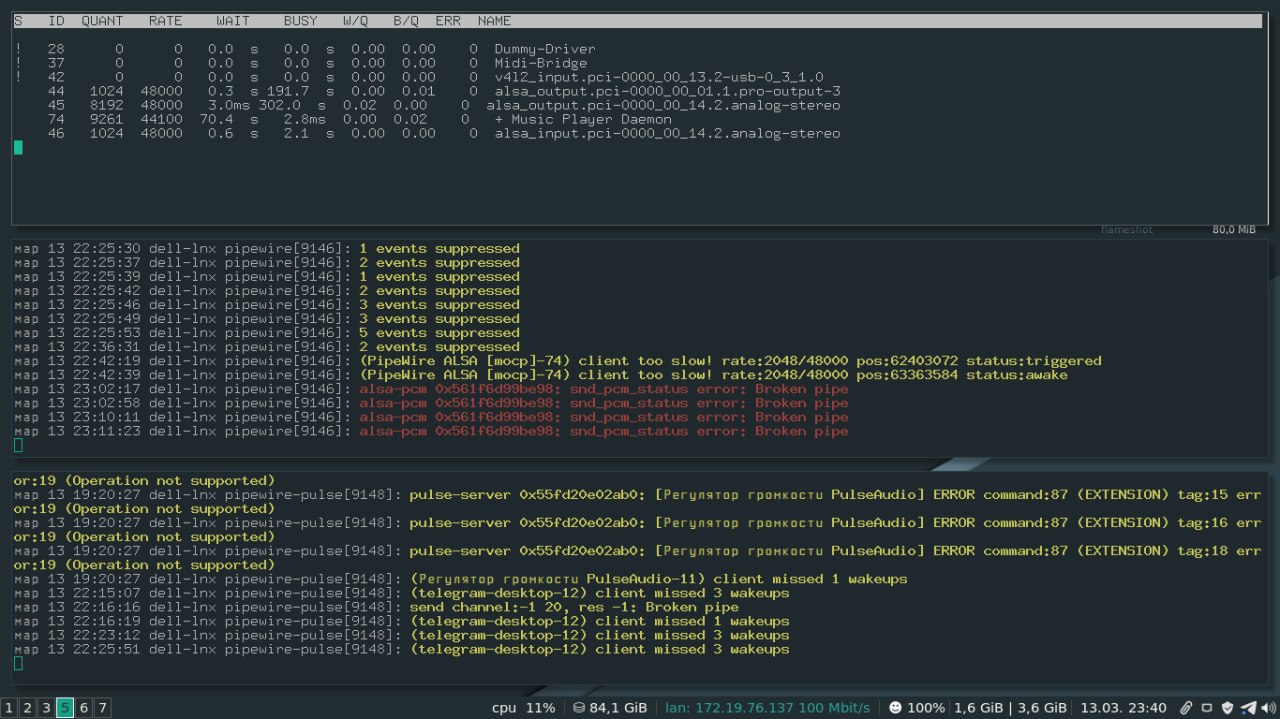Select the Dummy-Driver row

coord(305,49)
